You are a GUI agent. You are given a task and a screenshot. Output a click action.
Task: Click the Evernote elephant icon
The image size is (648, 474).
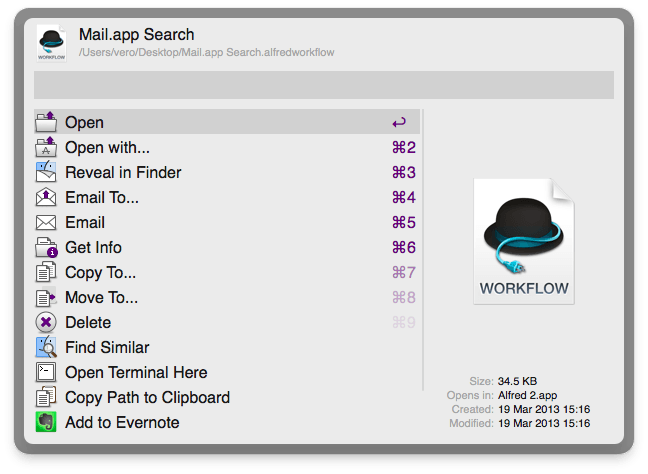tap(46, 423)
